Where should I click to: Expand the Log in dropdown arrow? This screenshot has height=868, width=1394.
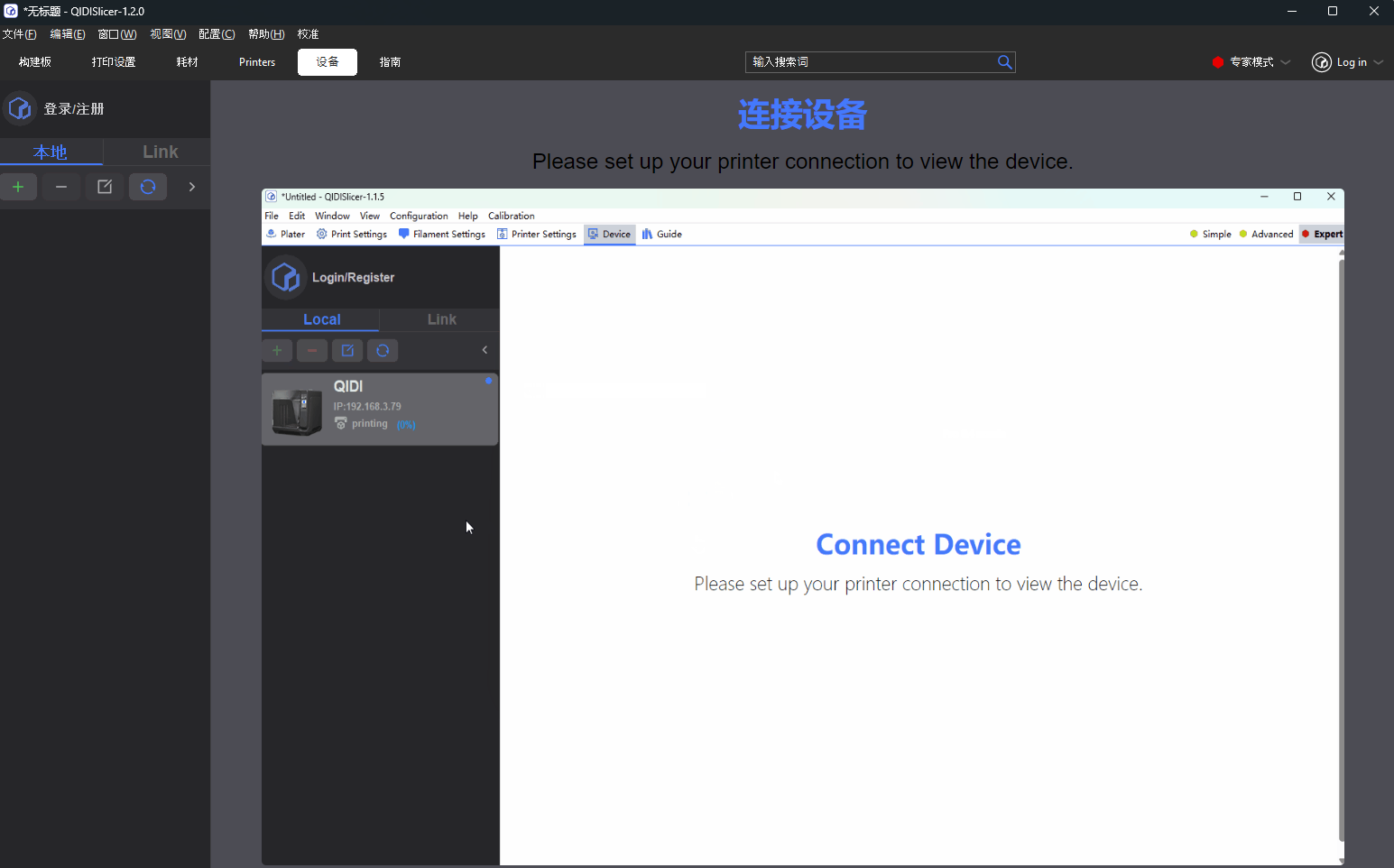coord(1378,62)
